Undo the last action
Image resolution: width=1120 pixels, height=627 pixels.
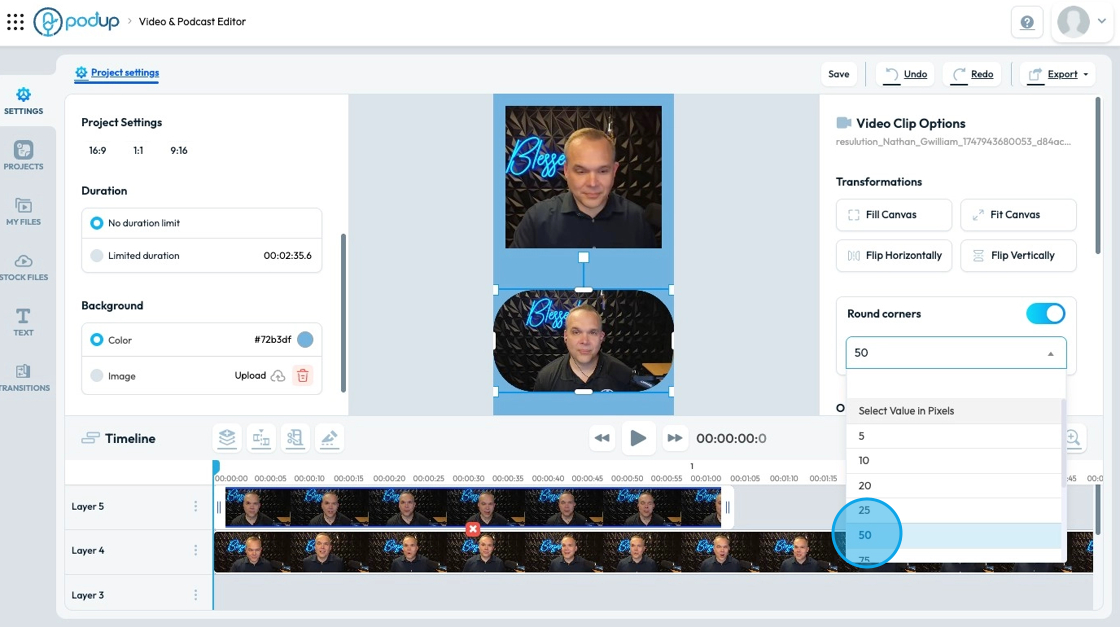click(906, 74)
